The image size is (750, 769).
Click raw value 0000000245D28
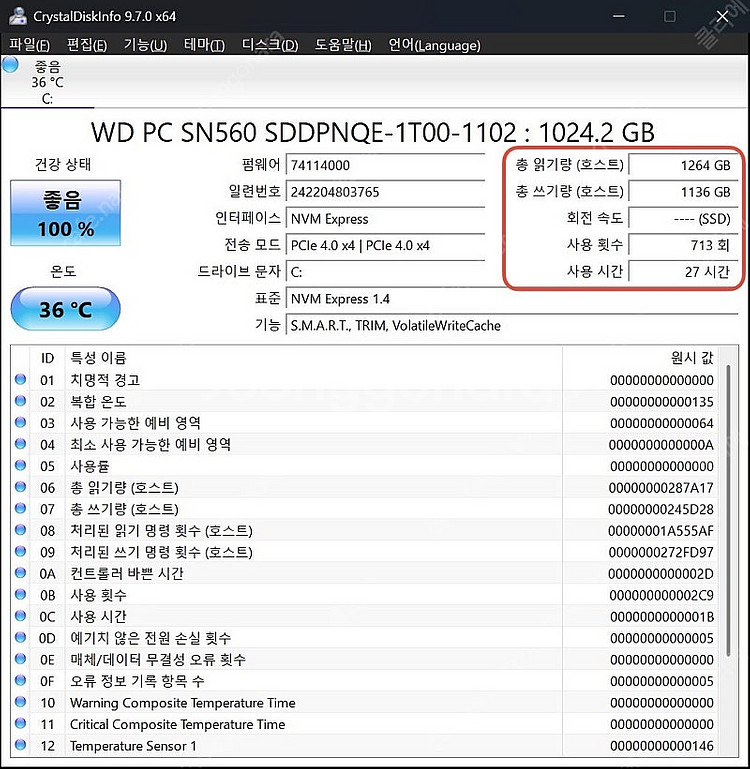point(661,510)
